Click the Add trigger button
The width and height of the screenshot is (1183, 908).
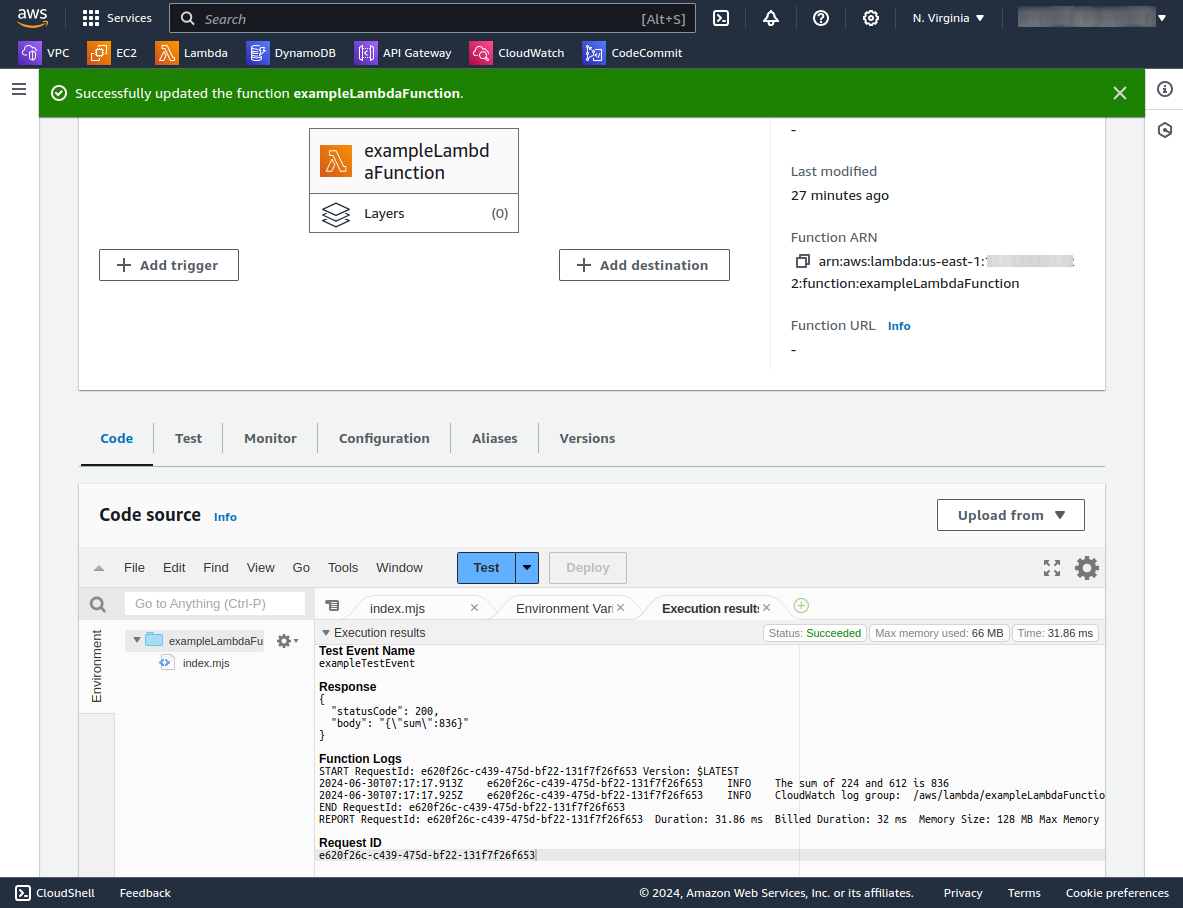168,265
